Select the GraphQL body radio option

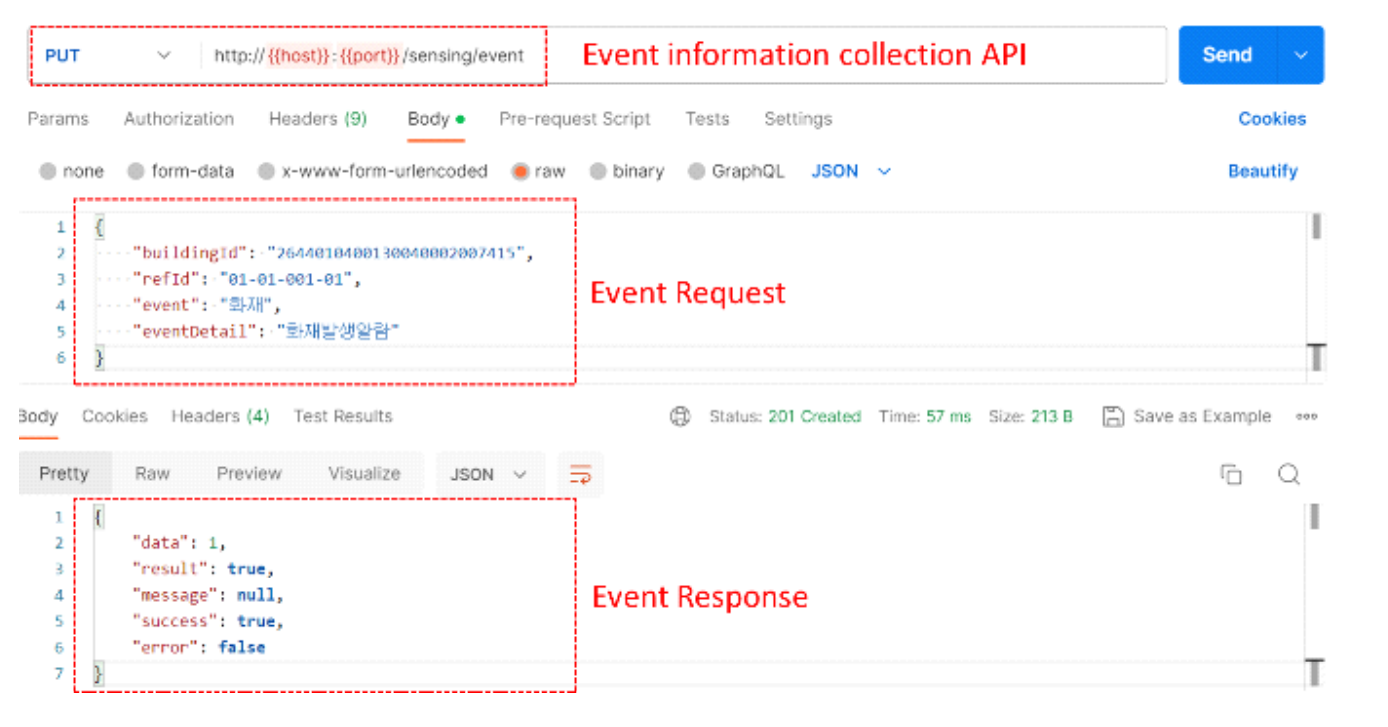click(697, 172)
